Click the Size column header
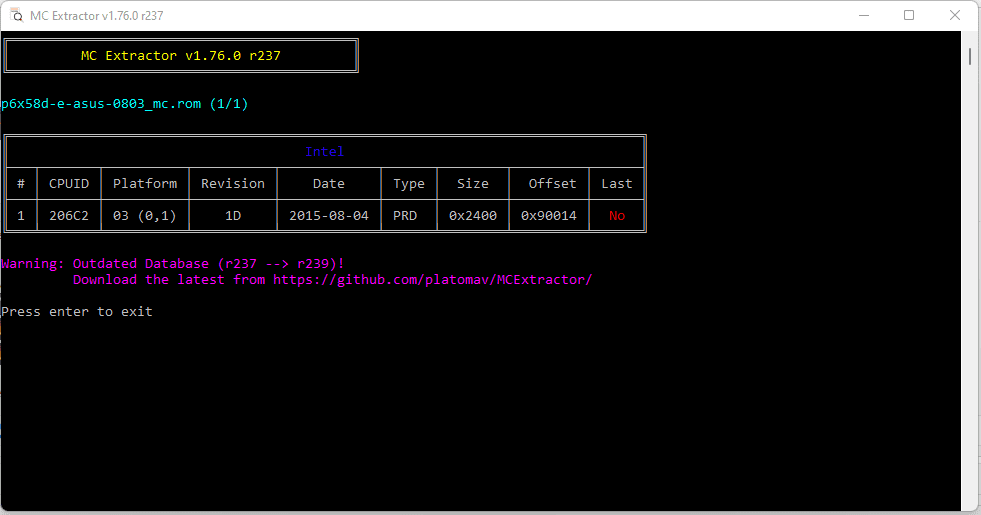Image resolution: width=981 pixels, height=515 pixels. (472, 183)
